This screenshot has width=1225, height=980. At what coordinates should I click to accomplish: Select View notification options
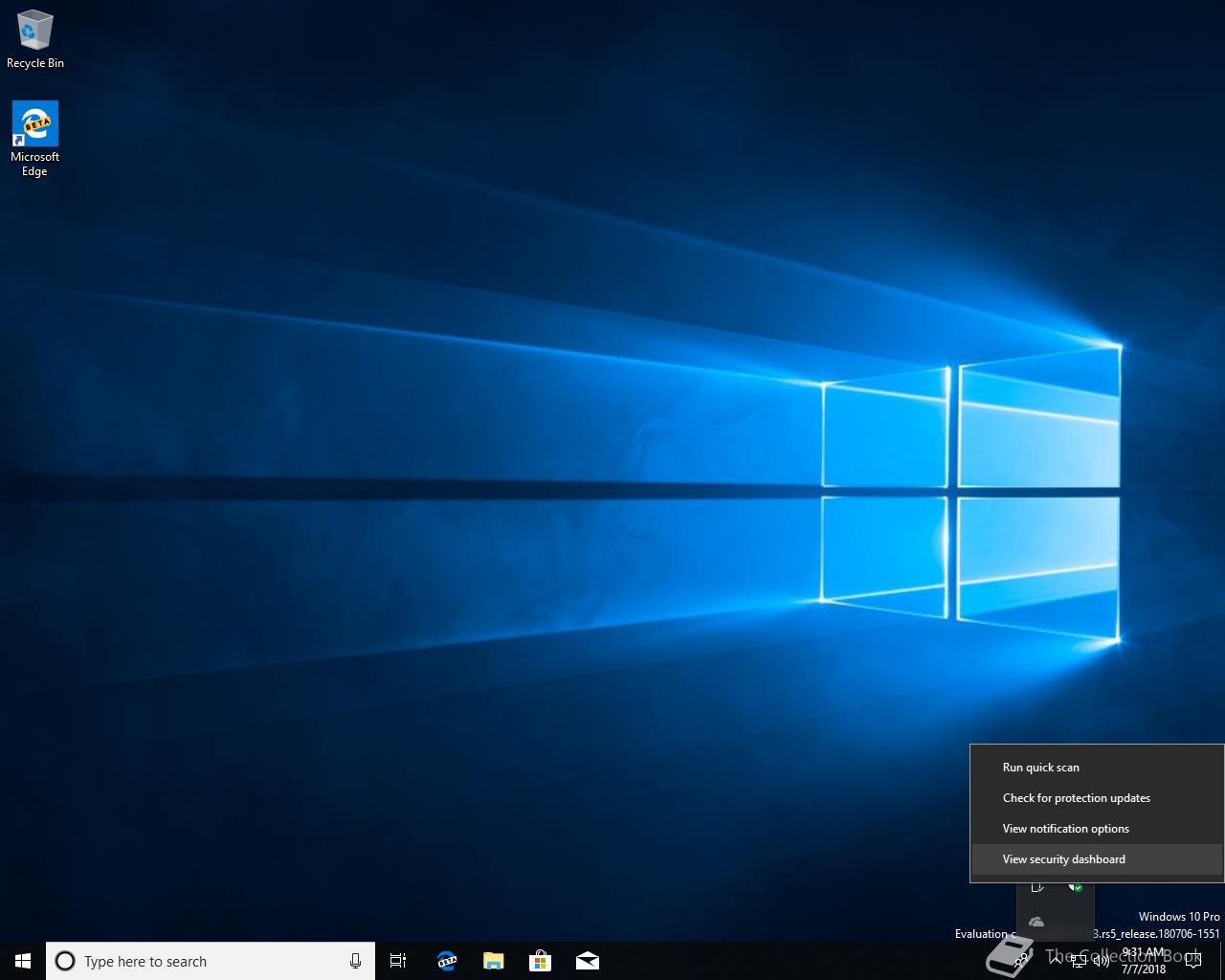[x=1097, y=829]
